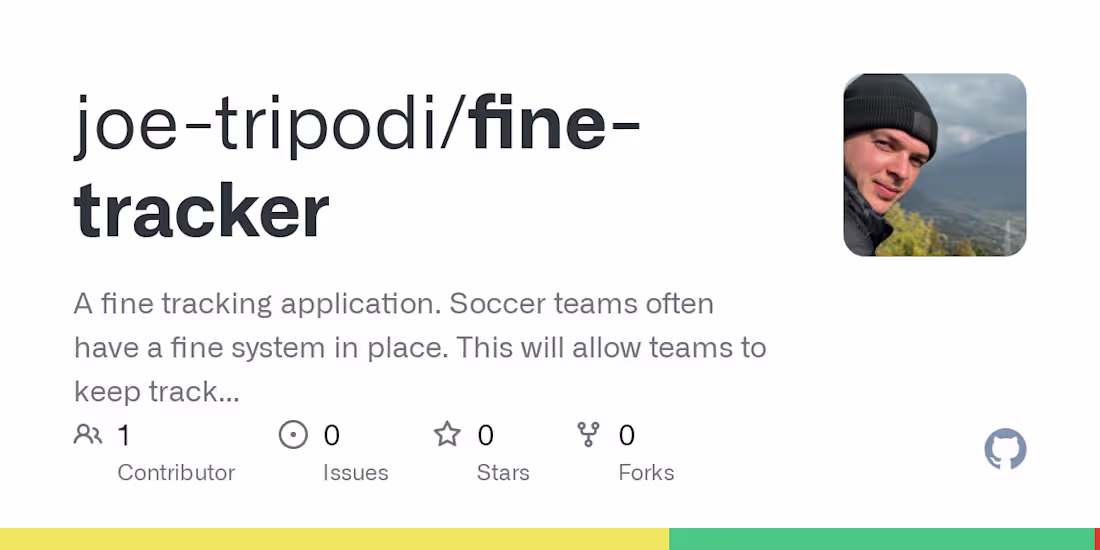
Task: Select the 'Stars' label
Action: point(503,473)
